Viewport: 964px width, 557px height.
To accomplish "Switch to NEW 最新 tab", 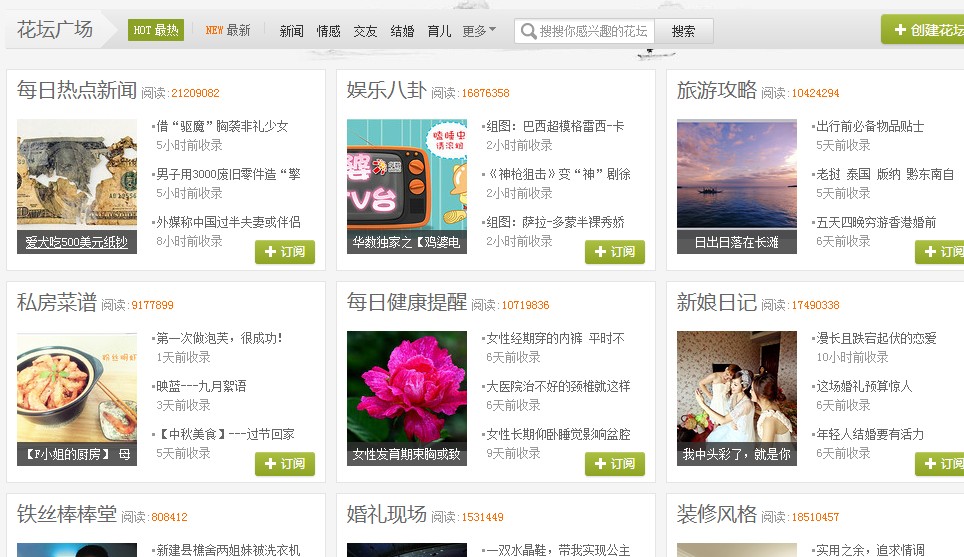I will tap(228, 30).
